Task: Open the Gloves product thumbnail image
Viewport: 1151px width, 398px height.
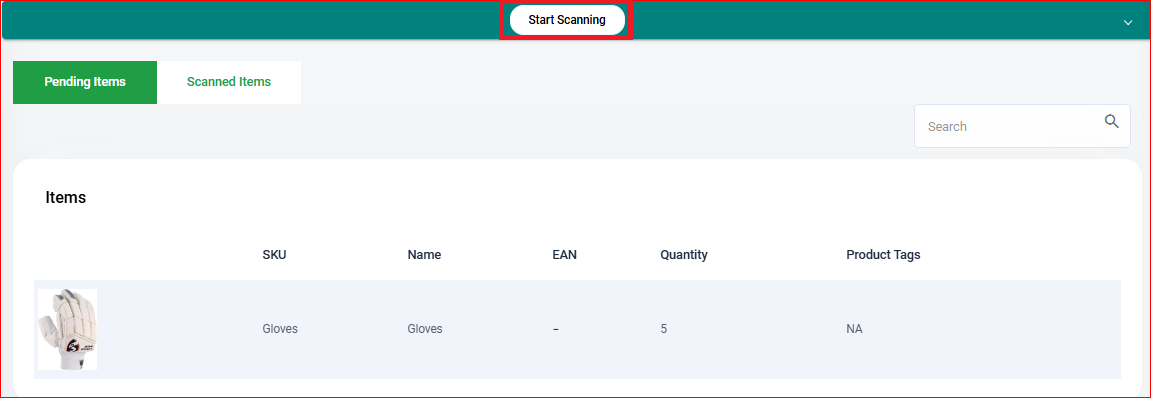Action: pyautogui.click(x=68, y=329)
